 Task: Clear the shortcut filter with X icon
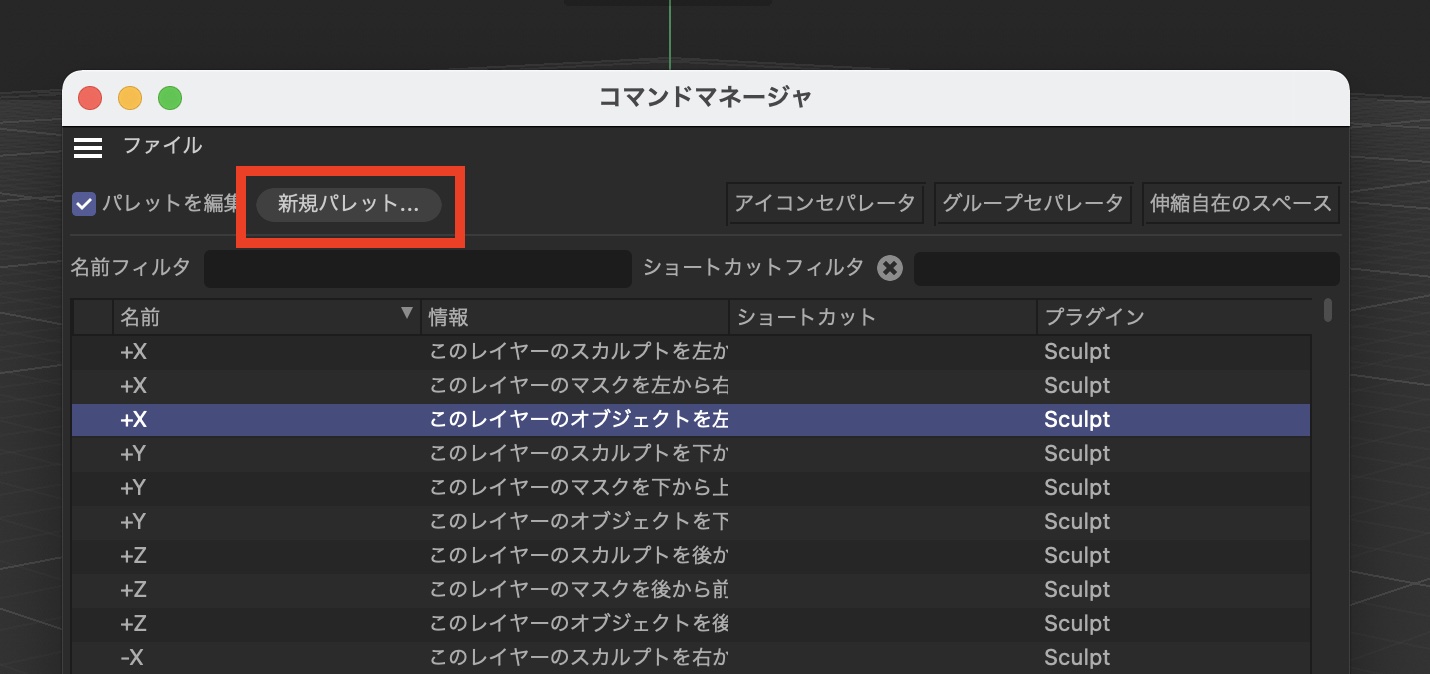click(x=890, y=268)
